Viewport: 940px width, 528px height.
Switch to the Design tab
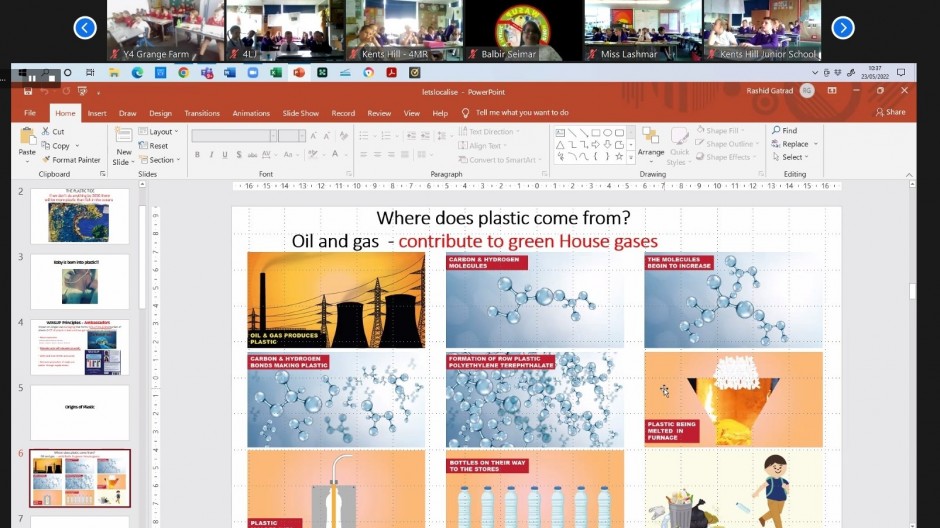coord(160,113)
